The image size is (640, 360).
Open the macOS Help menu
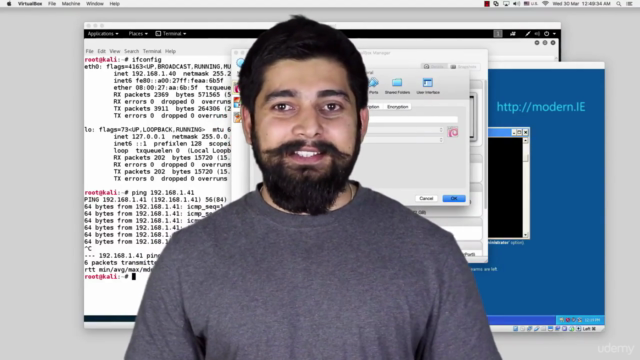tap(115, 4)
